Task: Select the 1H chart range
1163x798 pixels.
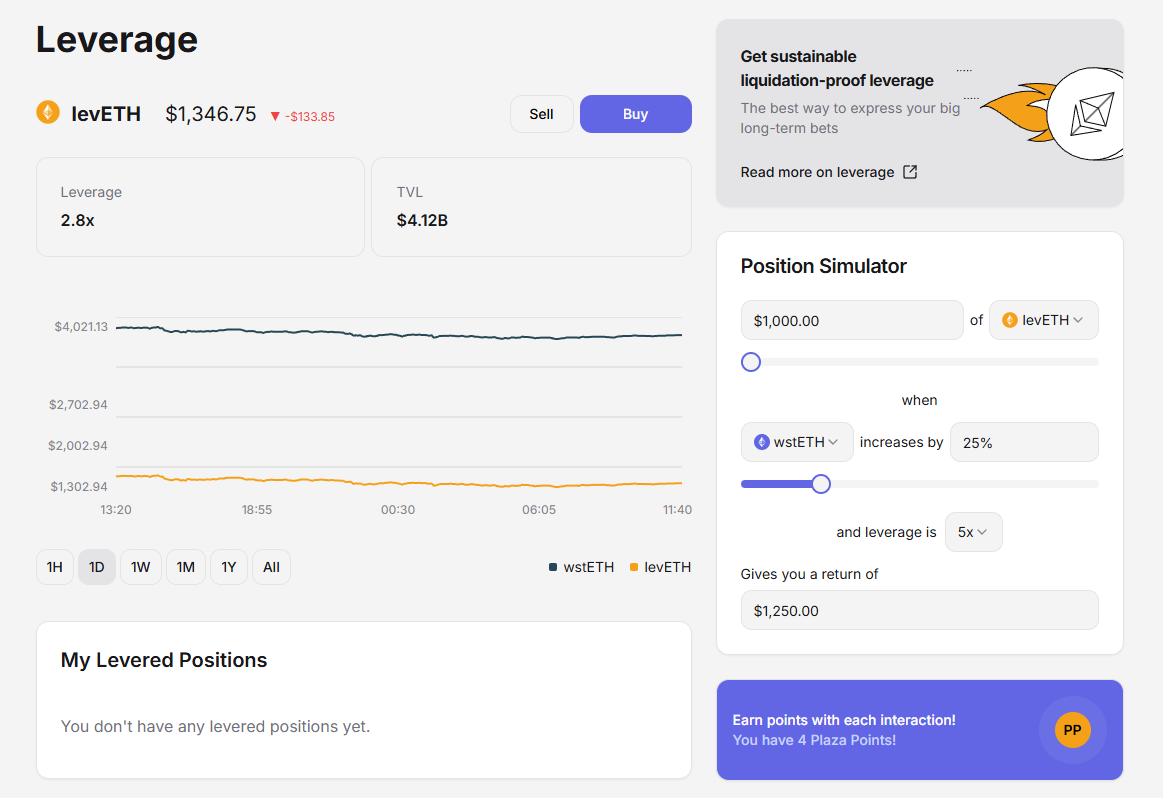Action: click(x=55, y=567)
